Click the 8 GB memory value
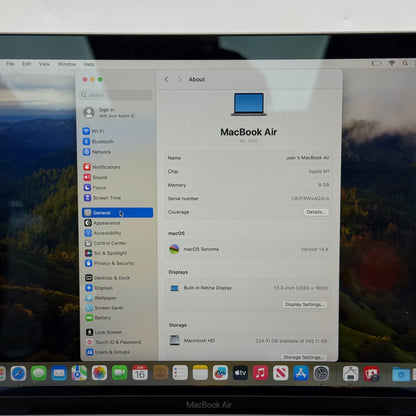 pos(324,185)
